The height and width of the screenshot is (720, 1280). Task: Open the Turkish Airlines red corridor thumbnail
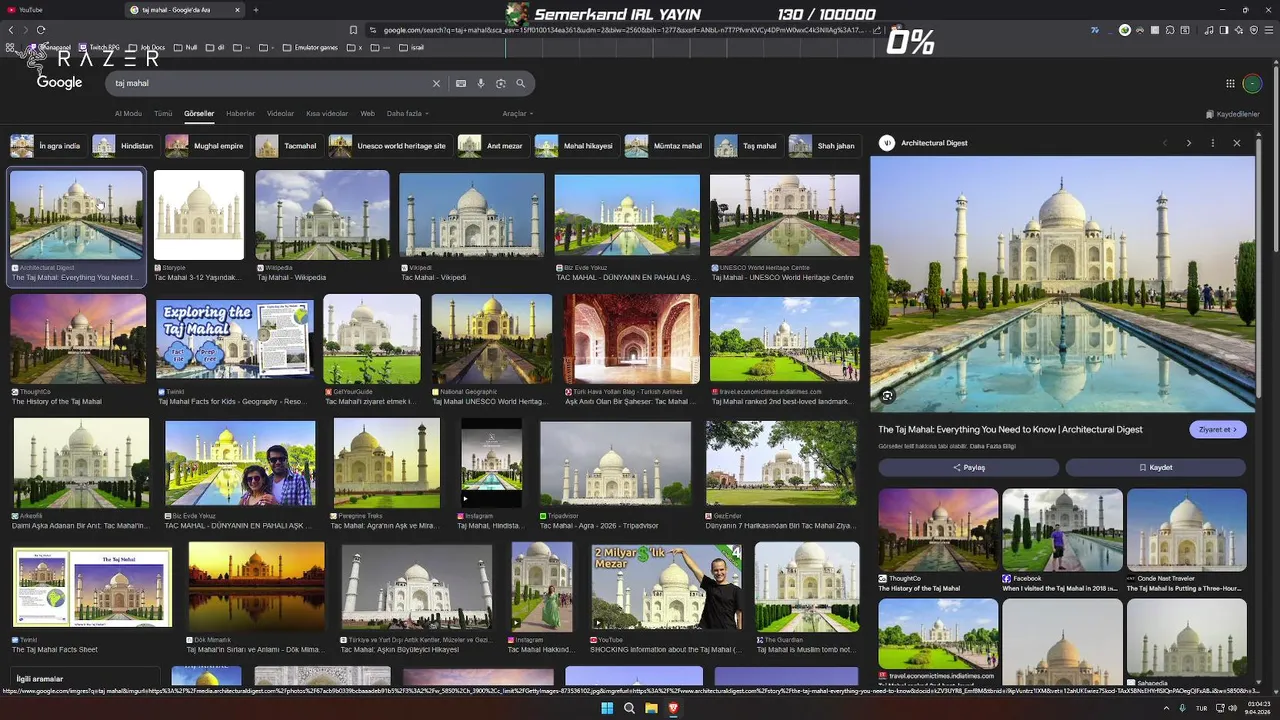[631, 339]
